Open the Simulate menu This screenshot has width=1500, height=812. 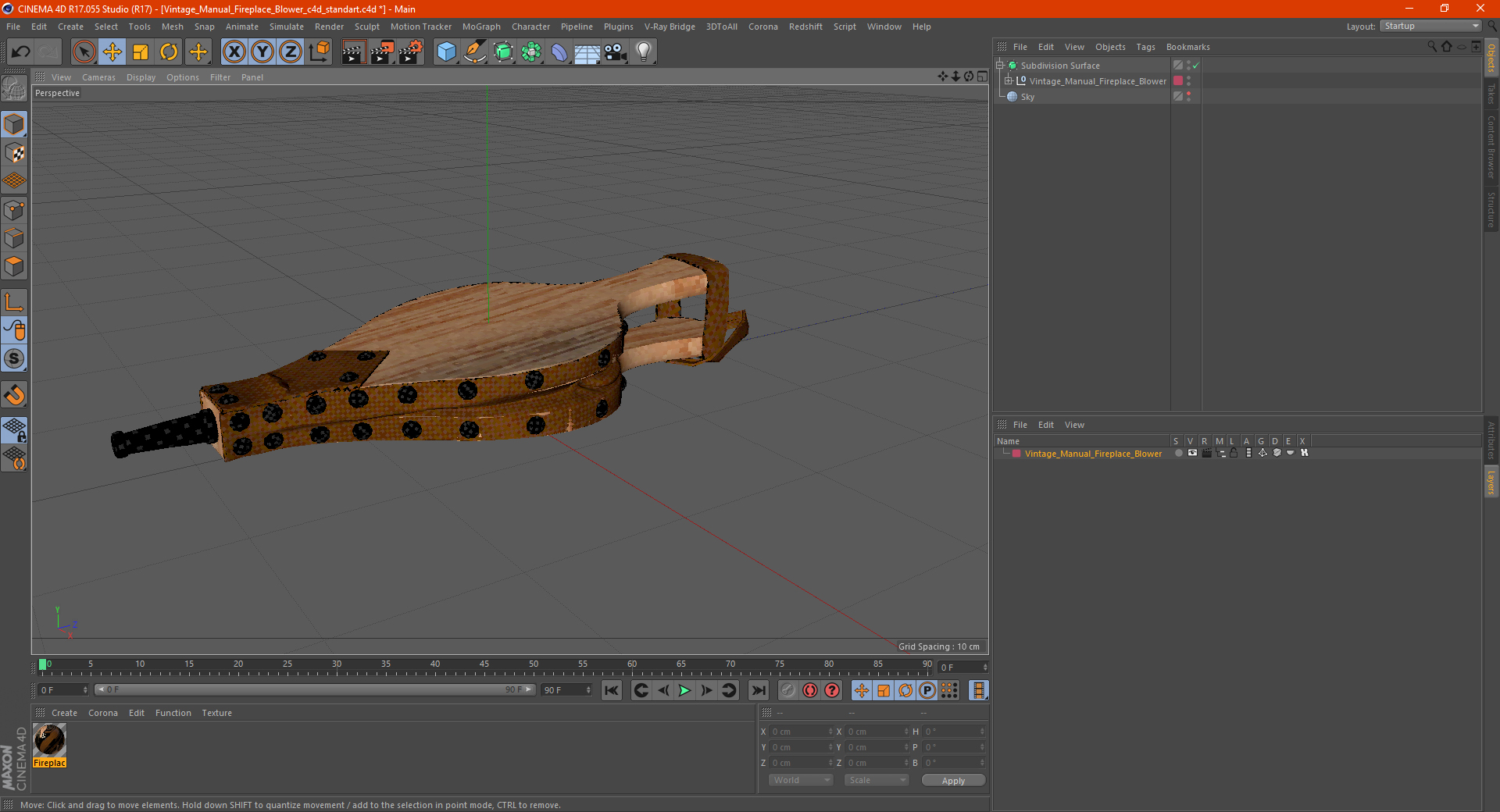click(x=286, y=27)
